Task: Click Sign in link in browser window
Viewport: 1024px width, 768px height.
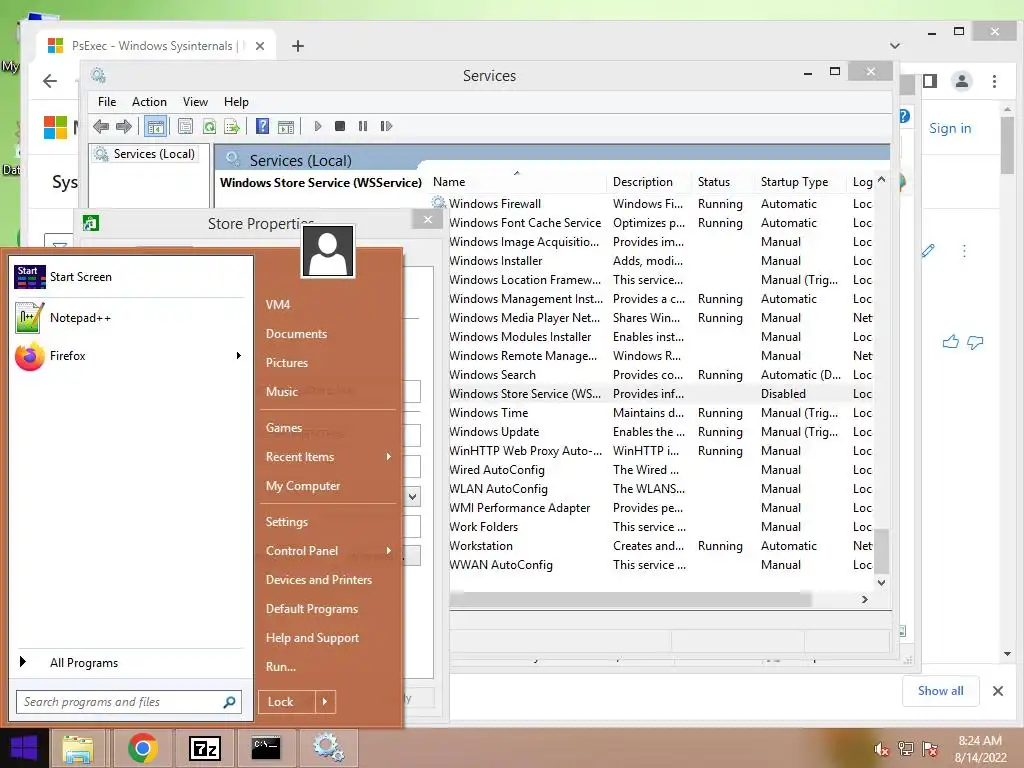Action: (950, 129)
